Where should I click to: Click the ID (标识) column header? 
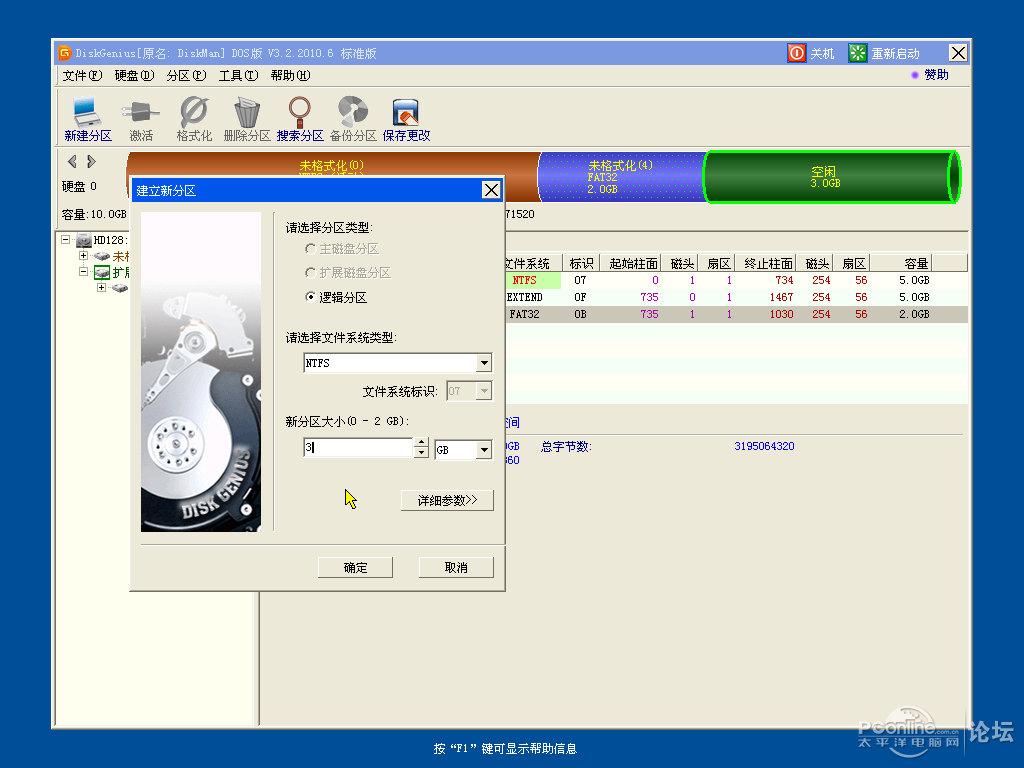pos(581,263)
